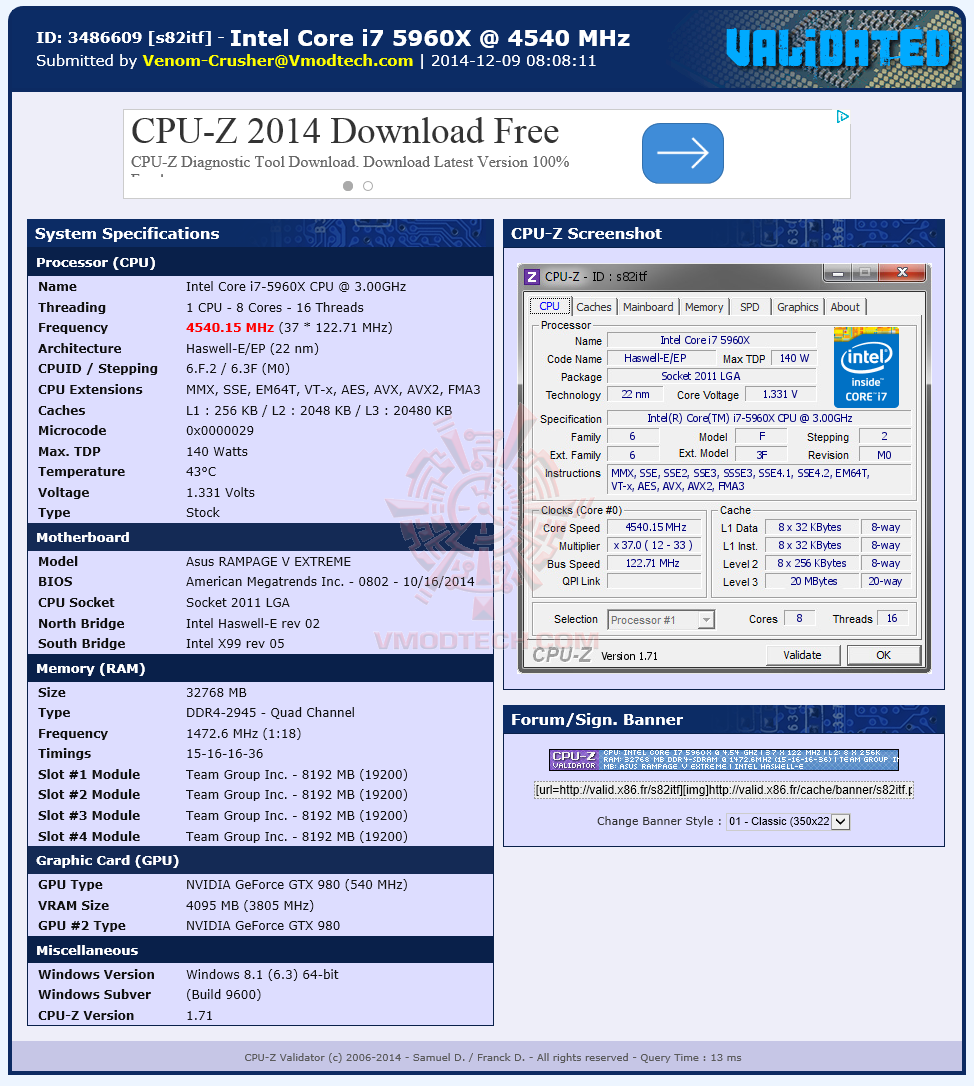Click the page title ID: 3486609 [s82itf]

pyautogui.click(x=123, y=38)
